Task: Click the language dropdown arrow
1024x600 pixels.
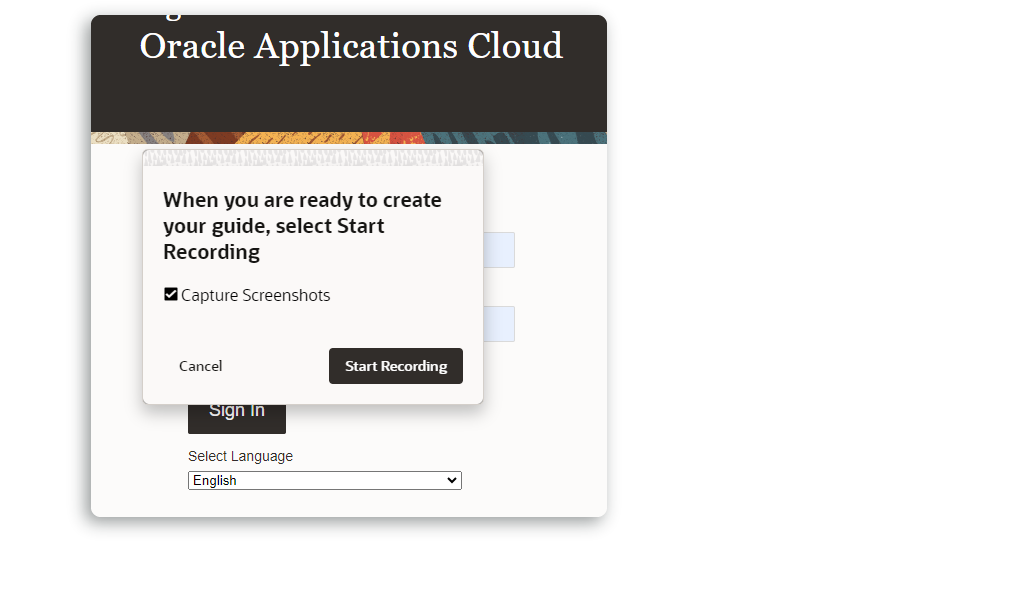Action: tap(452, 481)
